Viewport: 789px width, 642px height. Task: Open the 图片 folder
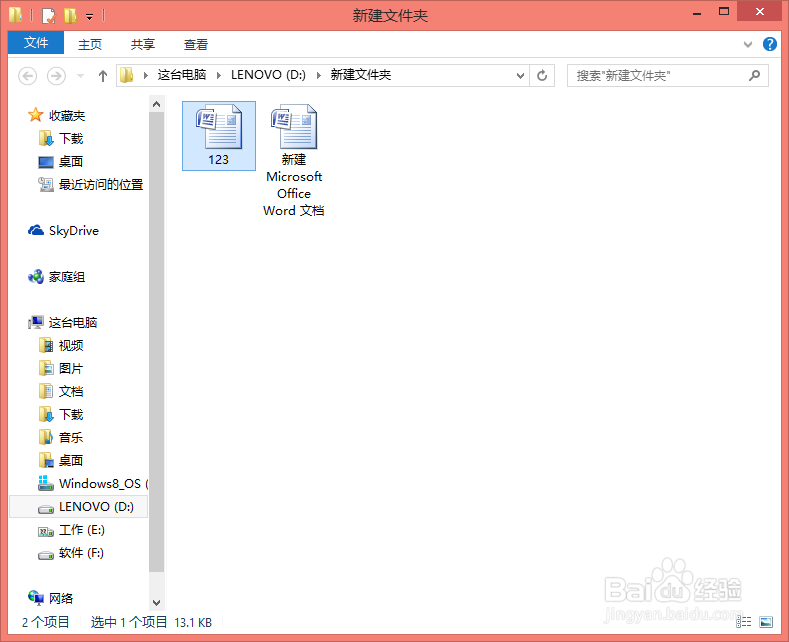tap(60, 369)
